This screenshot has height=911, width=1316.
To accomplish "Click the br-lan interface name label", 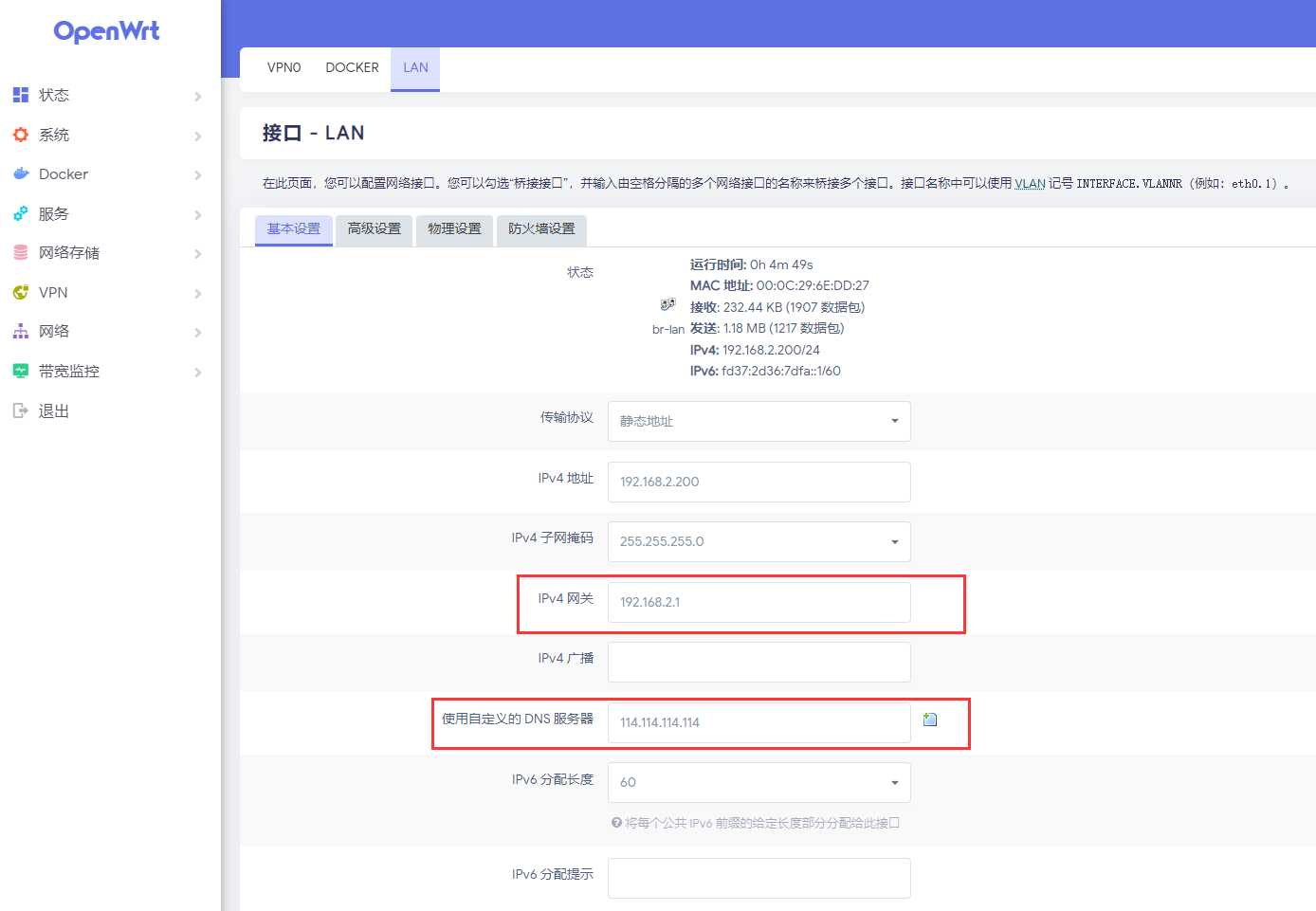I will coord(668,330).
